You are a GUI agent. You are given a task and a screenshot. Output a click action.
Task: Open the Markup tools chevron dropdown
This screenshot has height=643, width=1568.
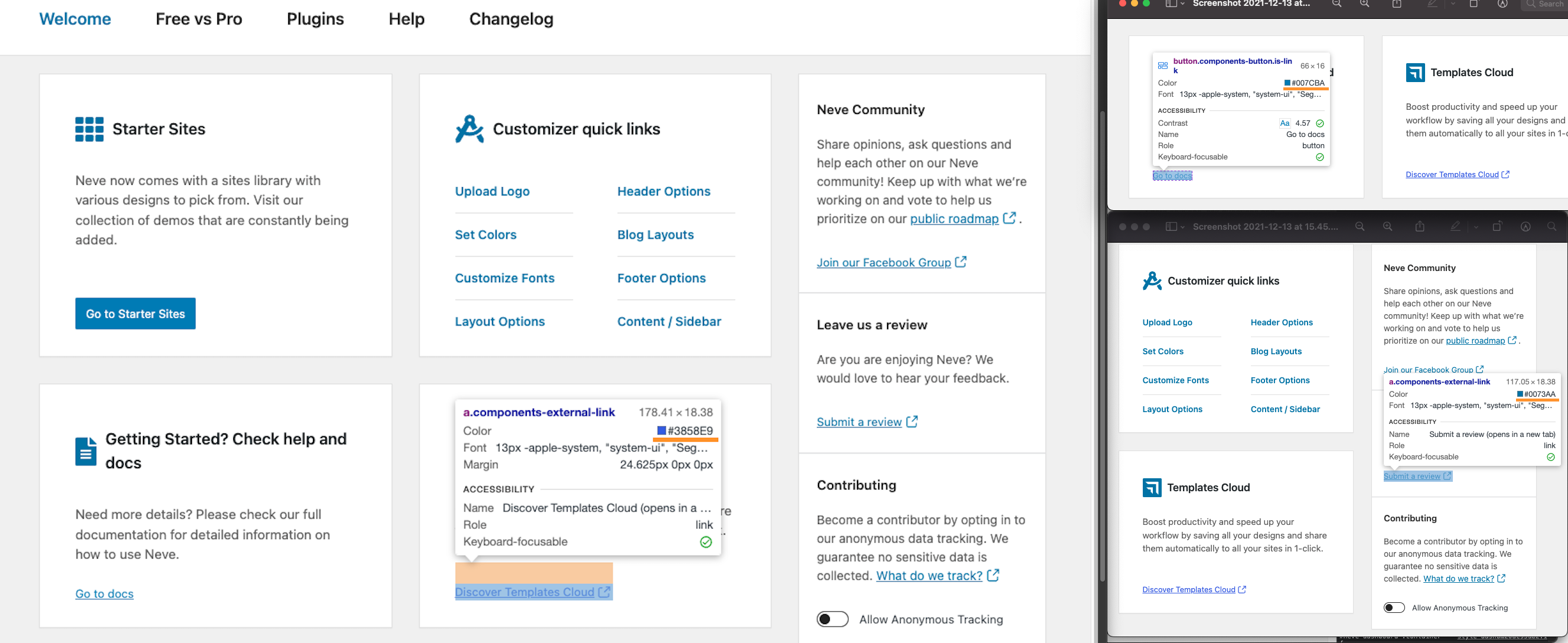(x=1452, y=4)
